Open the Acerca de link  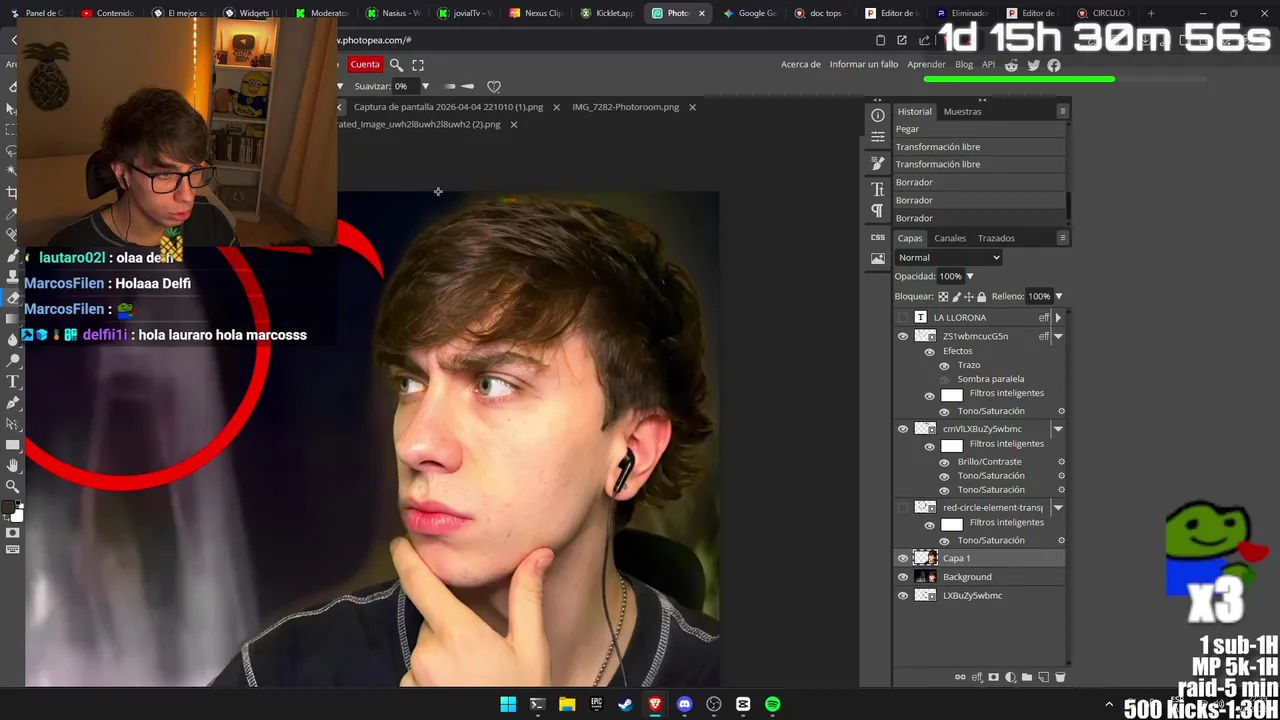(x=801, y=65)
